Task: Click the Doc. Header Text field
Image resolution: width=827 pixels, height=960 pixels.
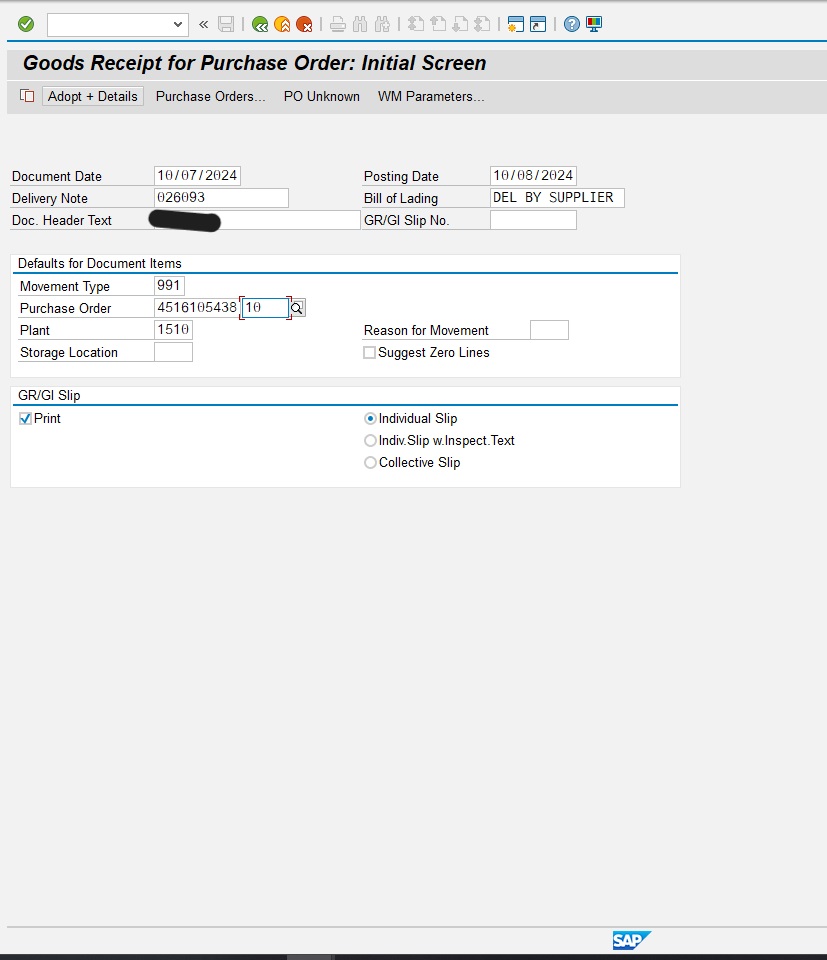Action: coord(257,220)
